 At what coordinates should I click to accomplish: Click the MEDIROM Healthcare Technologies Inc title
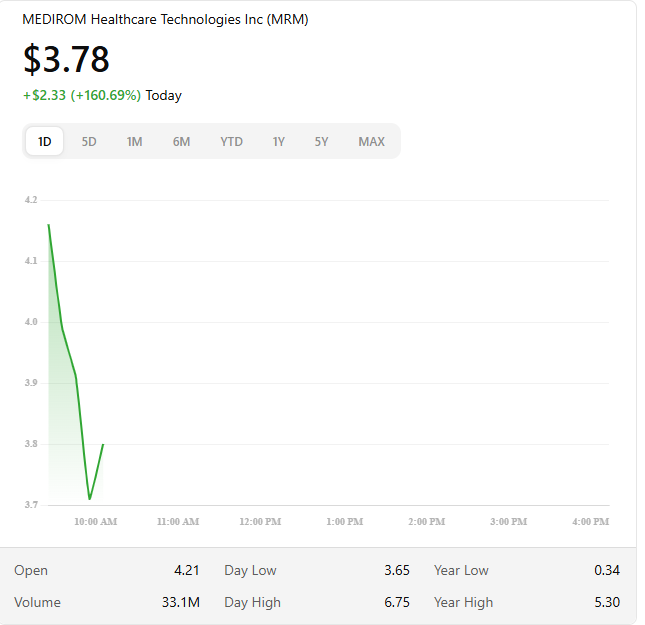(165, 19)
